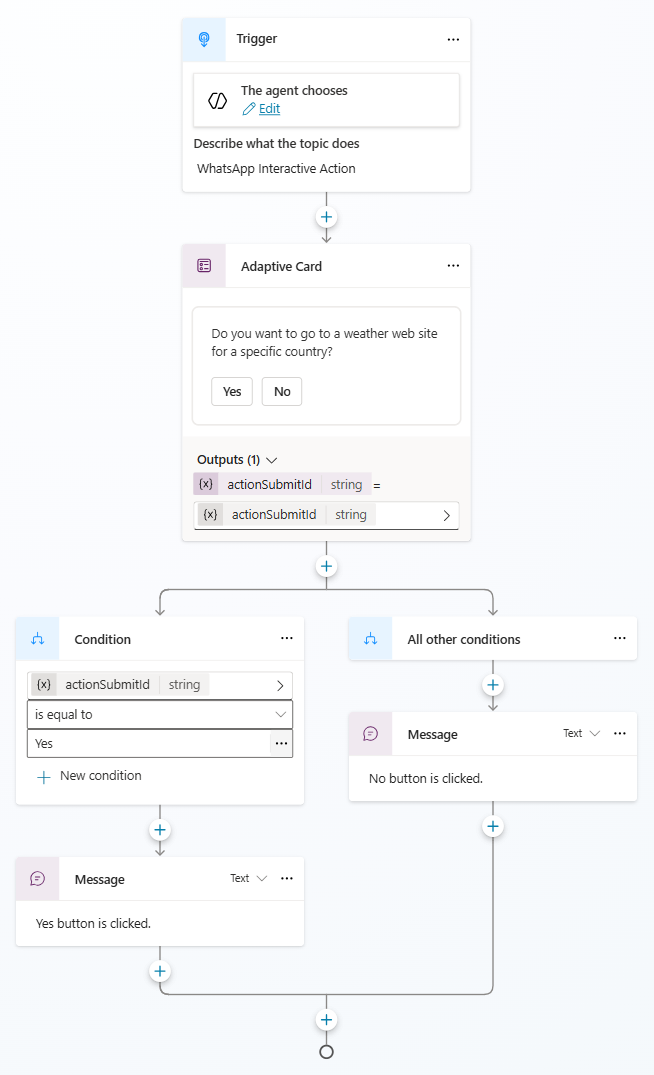Select the Adaptive Card node icon
The width and height of the screenshot is (654, 1075).
click(x=204, y=265)
